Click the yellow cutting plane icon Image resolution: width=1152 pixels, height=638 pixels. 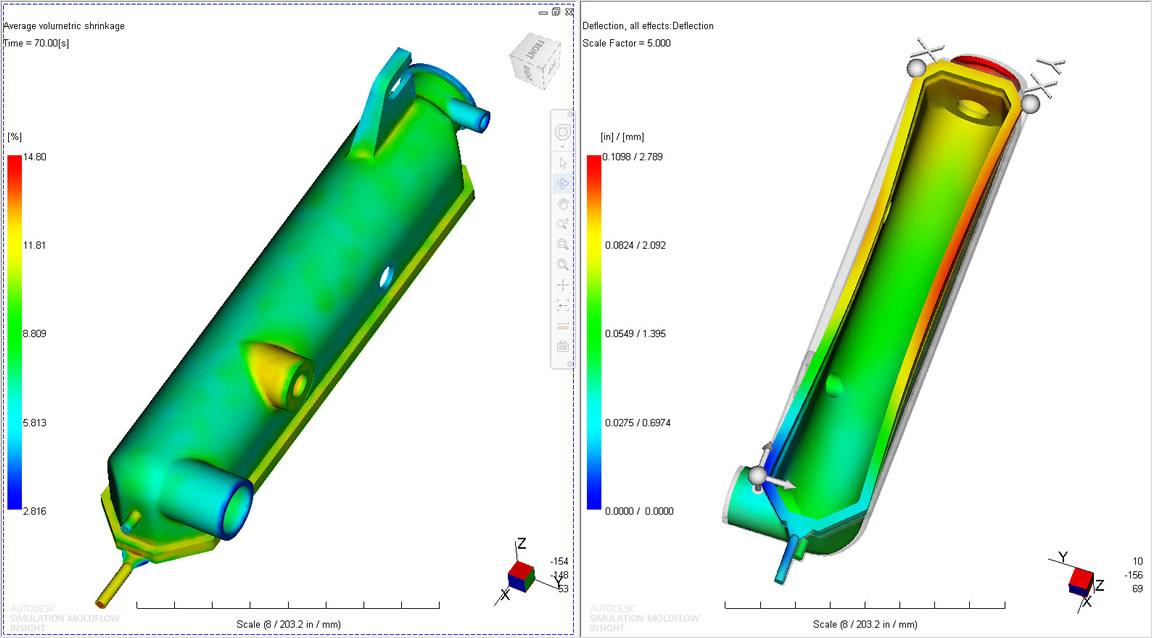point(563,326)
